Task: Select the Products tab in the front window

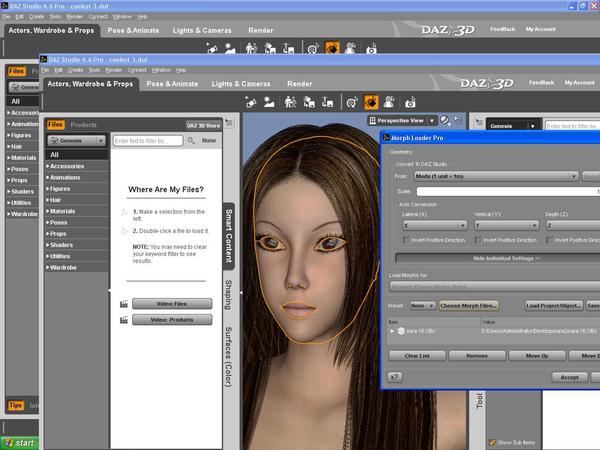Action: tap(83, 125)
